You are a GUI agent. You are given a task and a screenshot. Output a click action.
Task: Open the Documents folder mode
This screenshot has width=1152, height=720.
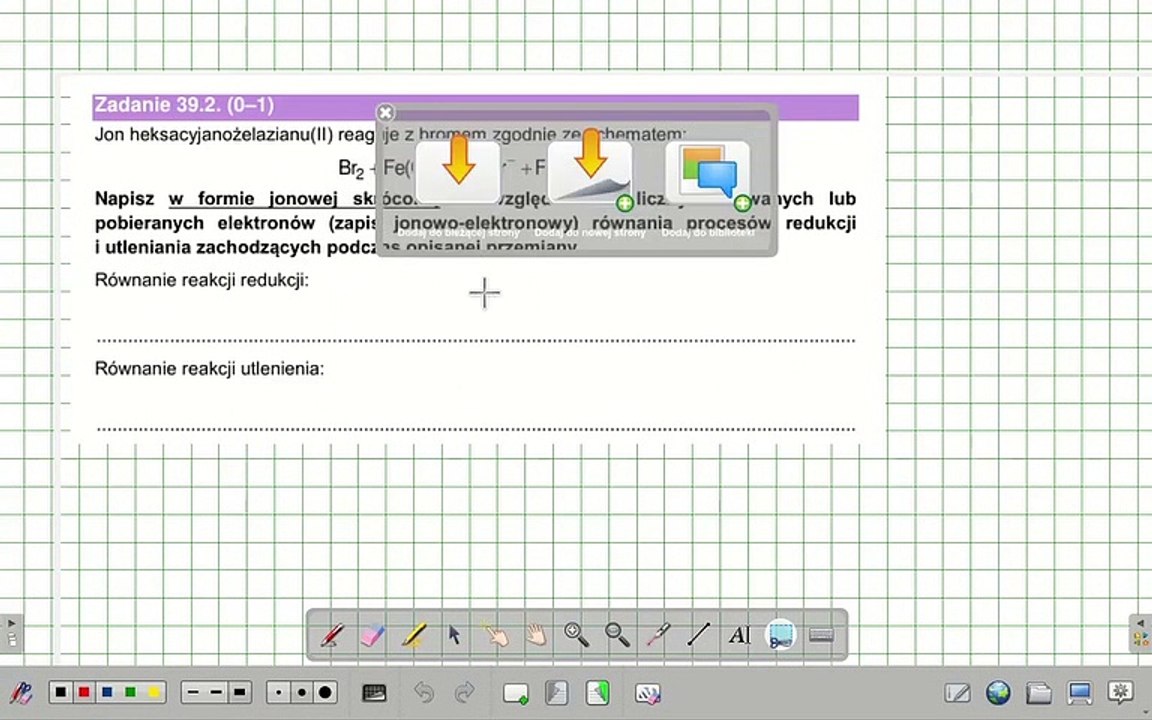point(1039,693)
